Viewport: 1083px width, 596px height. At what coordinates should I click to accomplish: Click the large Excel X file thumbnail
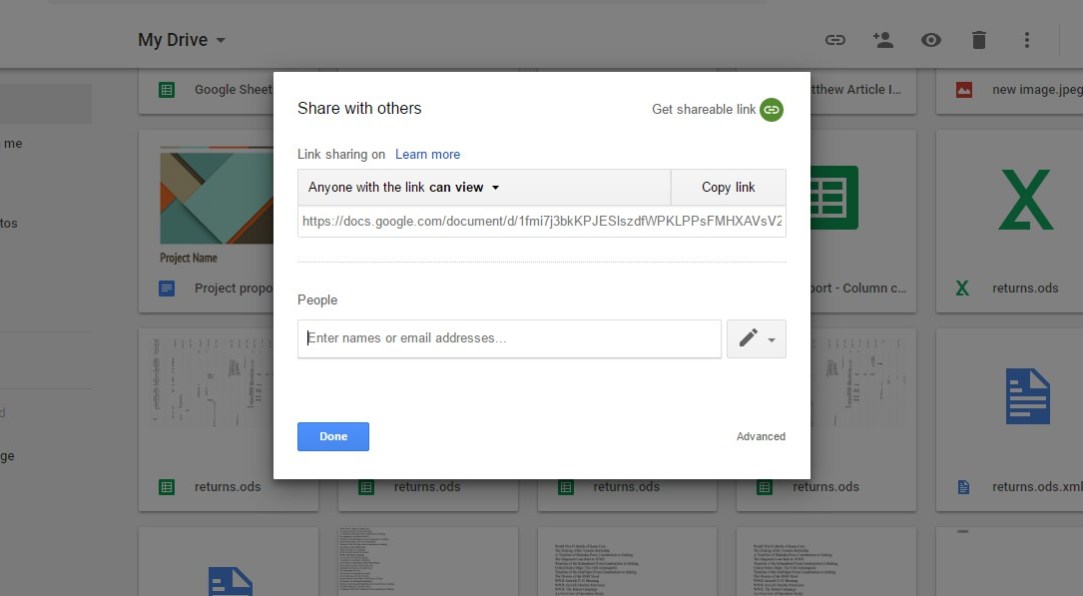click(1026, 200)
